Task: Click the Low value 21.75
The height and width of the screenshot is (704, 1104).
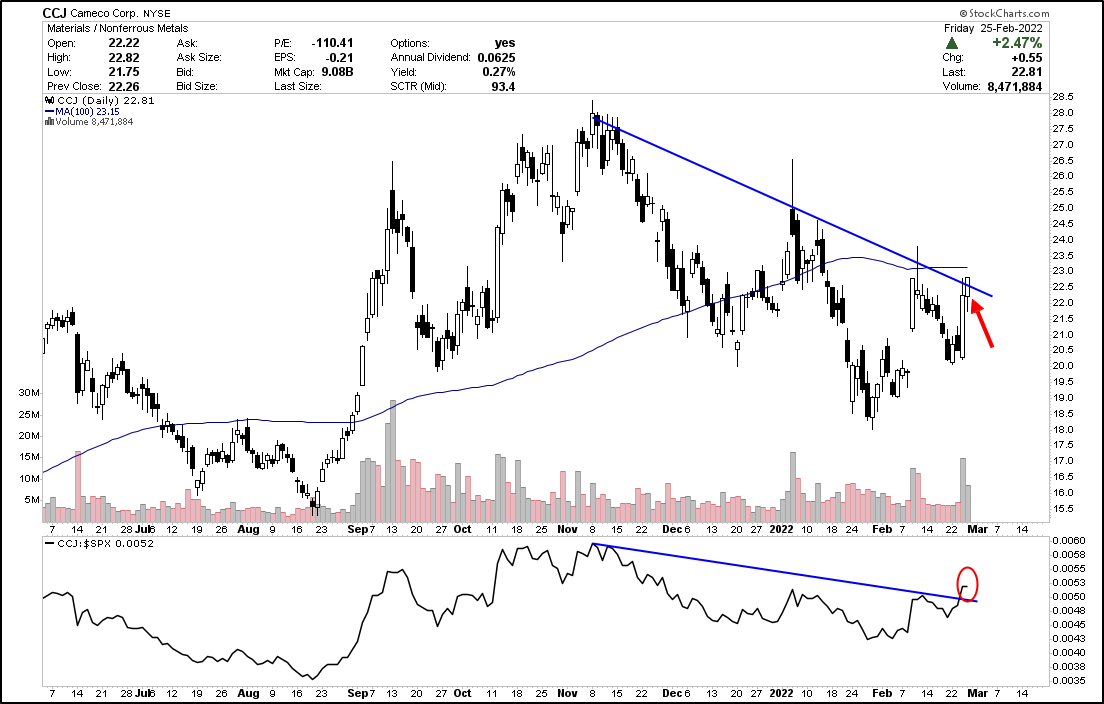Action: (x=124, y=72)
